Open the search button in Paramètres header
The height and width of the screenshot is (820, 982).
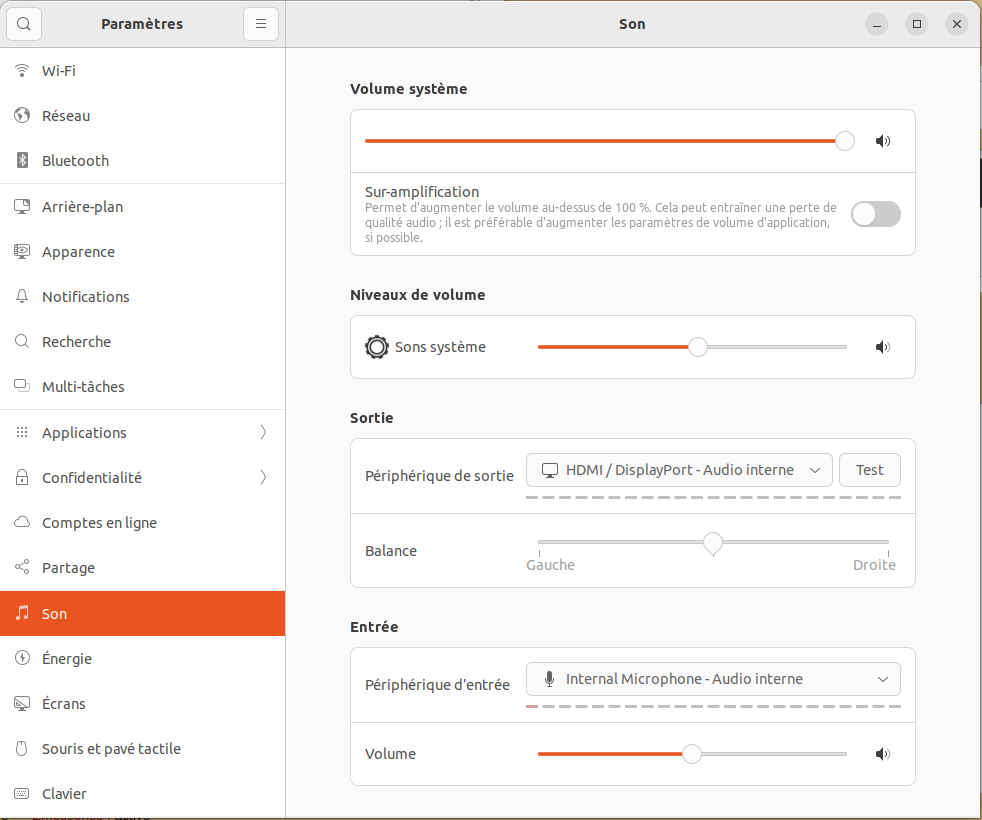pos(24,24)
